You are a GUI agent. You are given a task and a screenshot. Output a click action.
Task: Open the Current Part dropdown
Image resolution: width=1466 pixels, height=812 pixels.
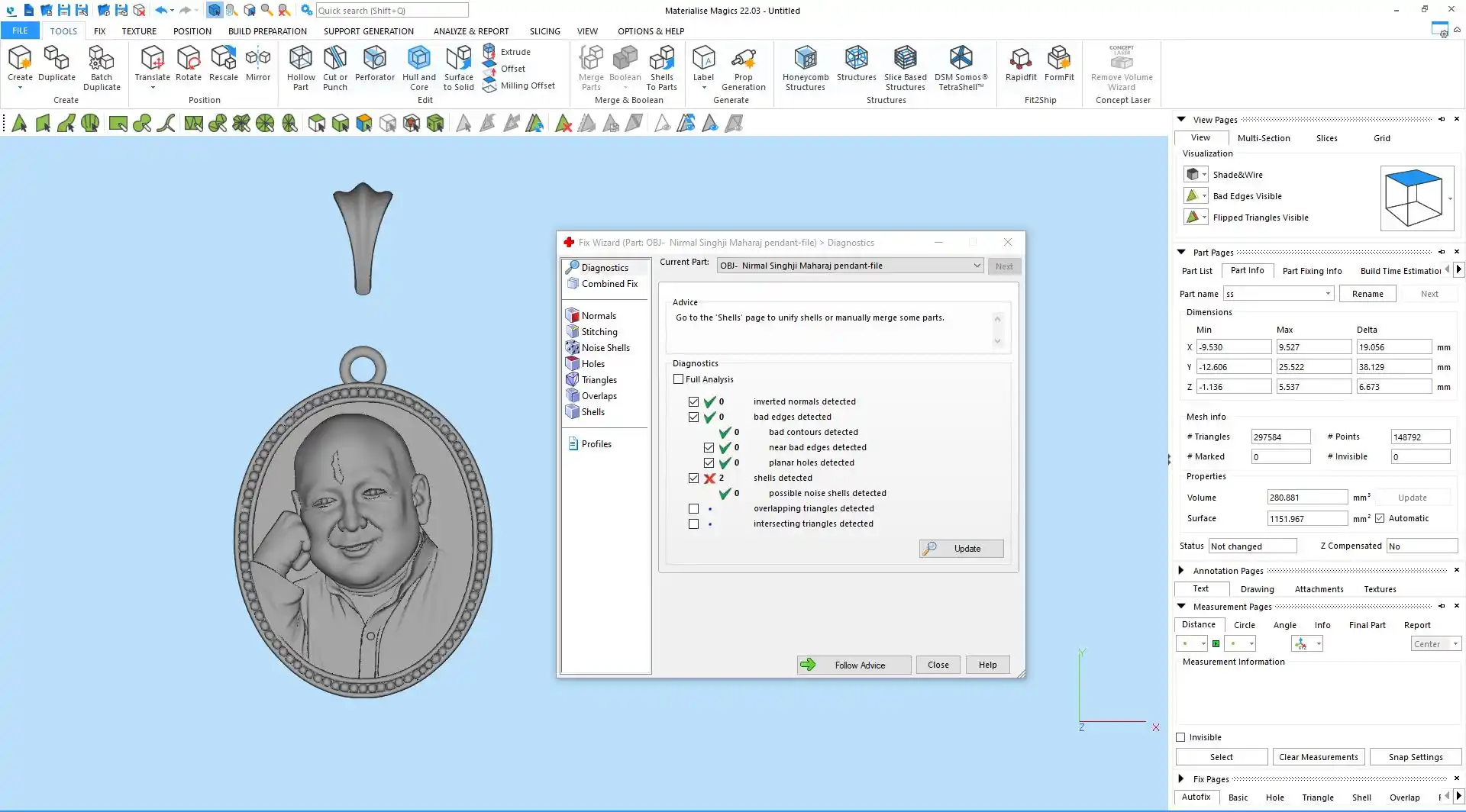(976, 266)
